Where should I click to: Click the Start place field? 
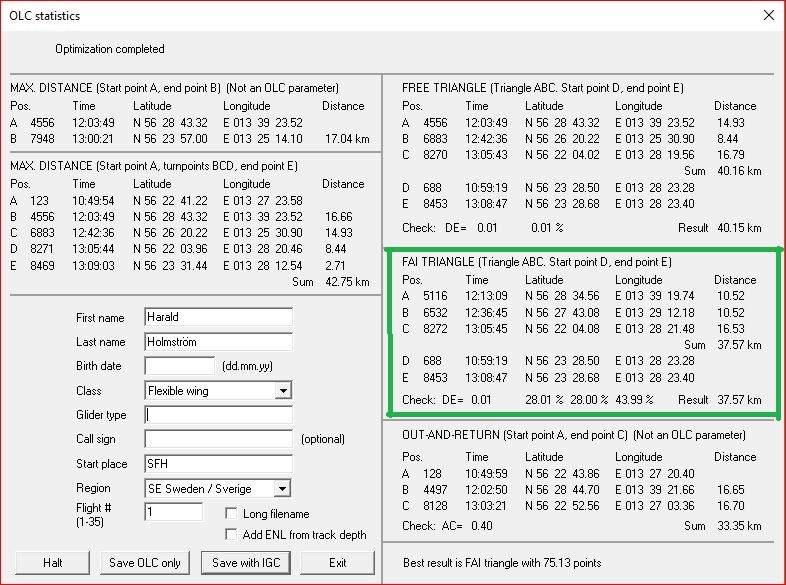(x=218, y=464)
